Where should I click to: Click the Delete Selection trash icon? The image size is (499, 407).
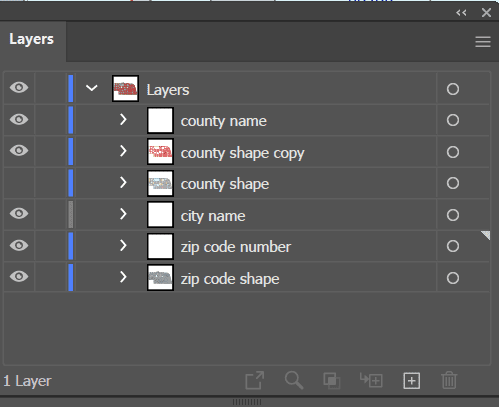449,380
